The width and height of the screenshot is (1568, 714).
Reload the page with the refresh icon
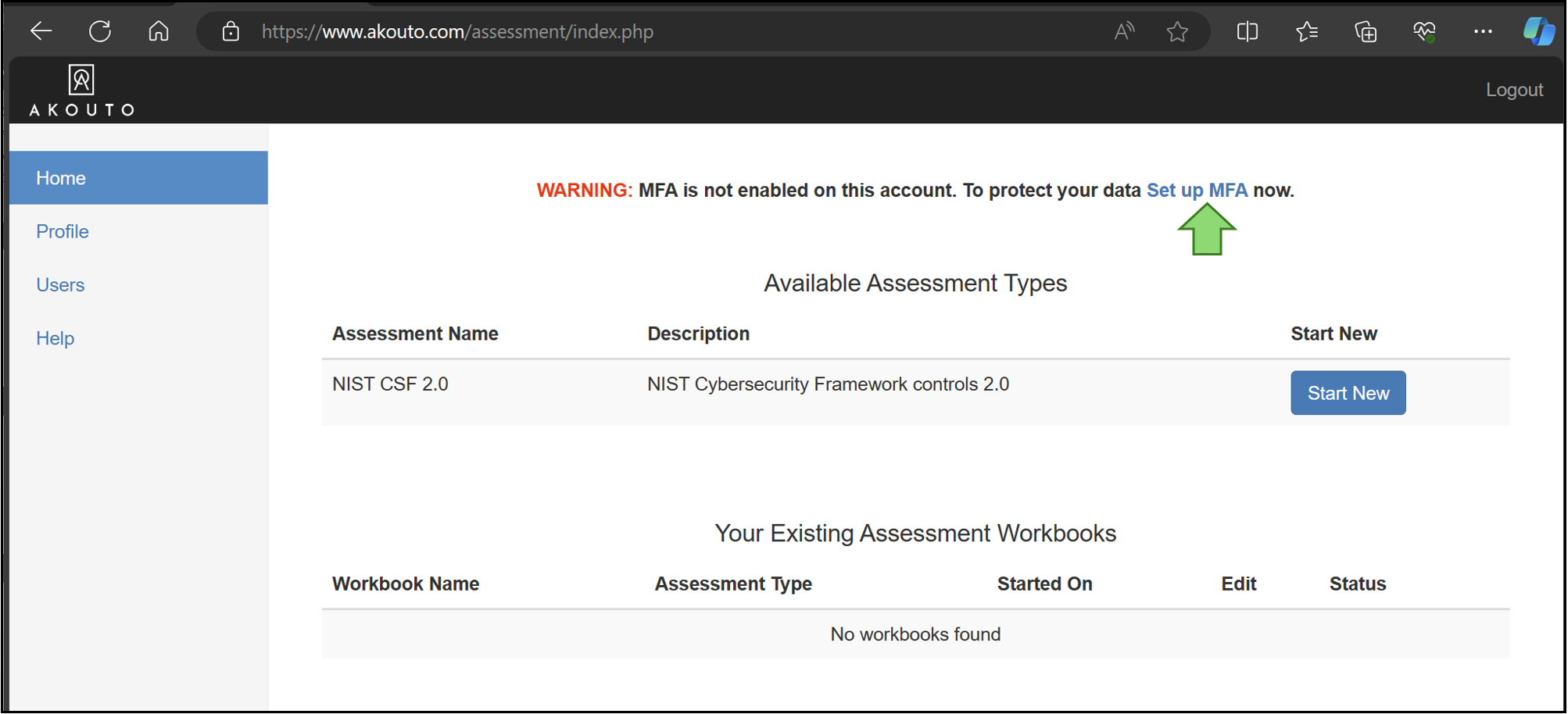(100, 31)
